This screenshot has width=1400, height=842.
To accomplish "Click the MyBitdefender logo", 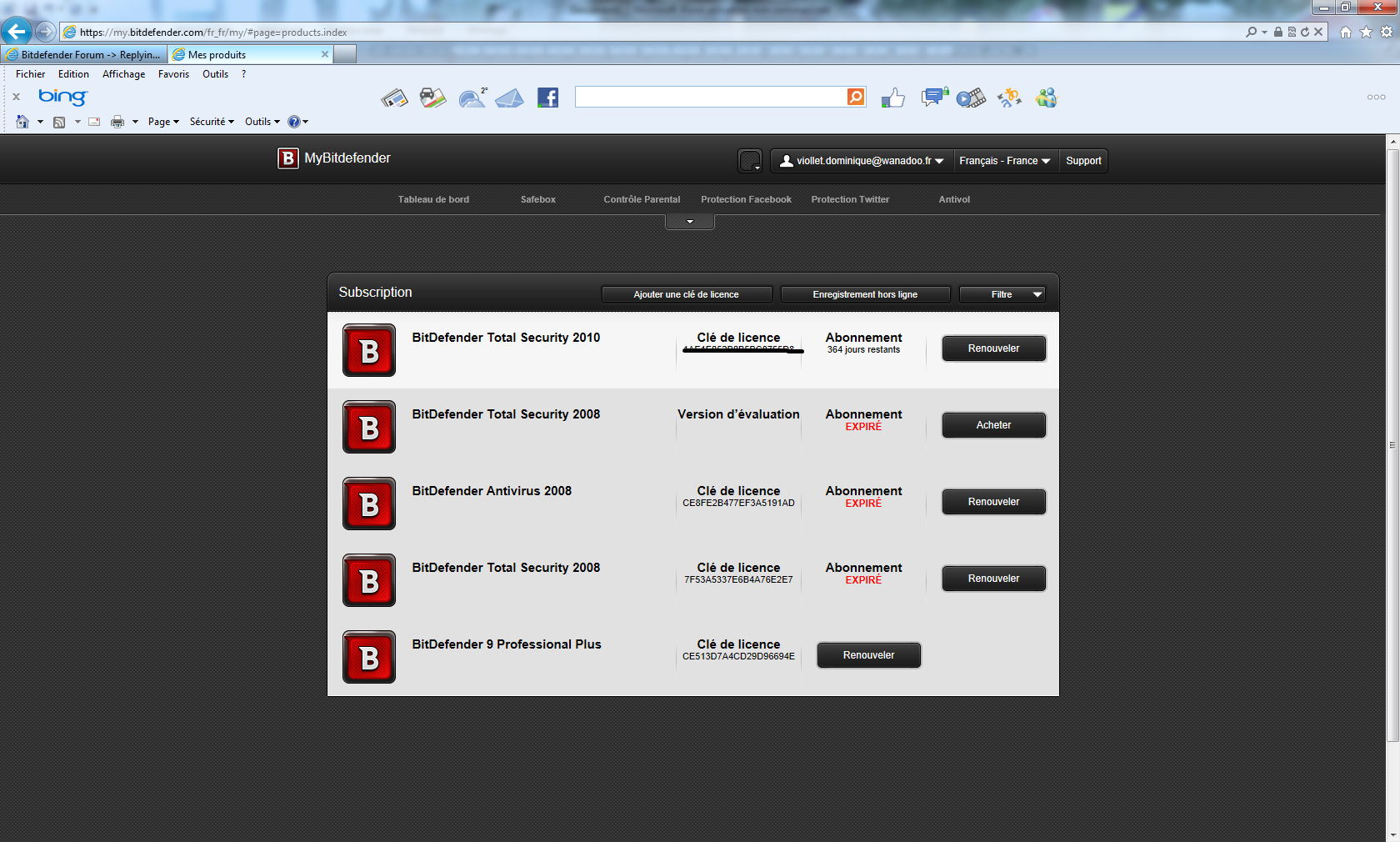I will (334, 158).
